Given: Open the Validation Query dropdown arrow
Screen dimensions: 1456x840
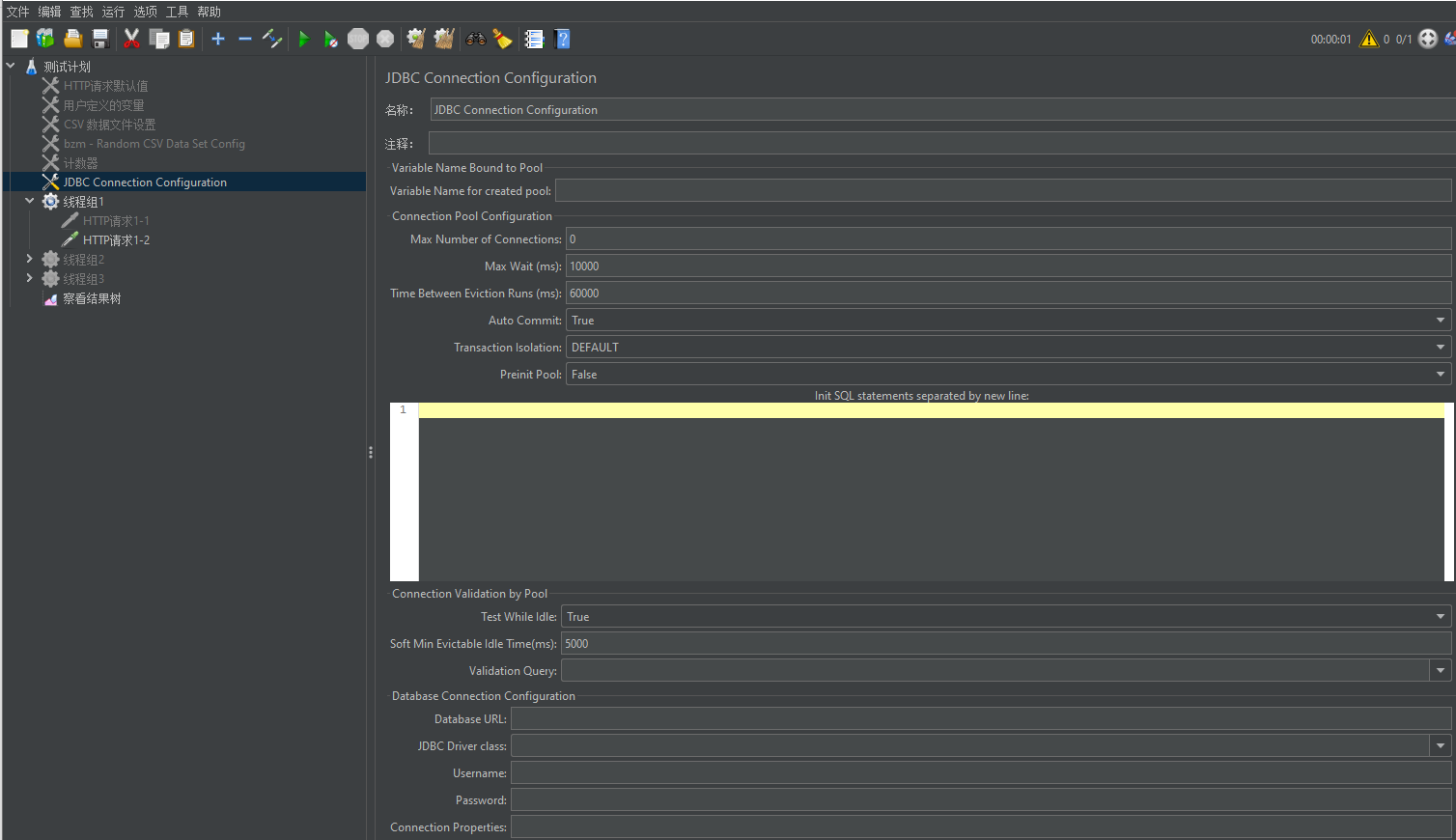Looking at the screenshot, I should click(x=1441, y=671).
